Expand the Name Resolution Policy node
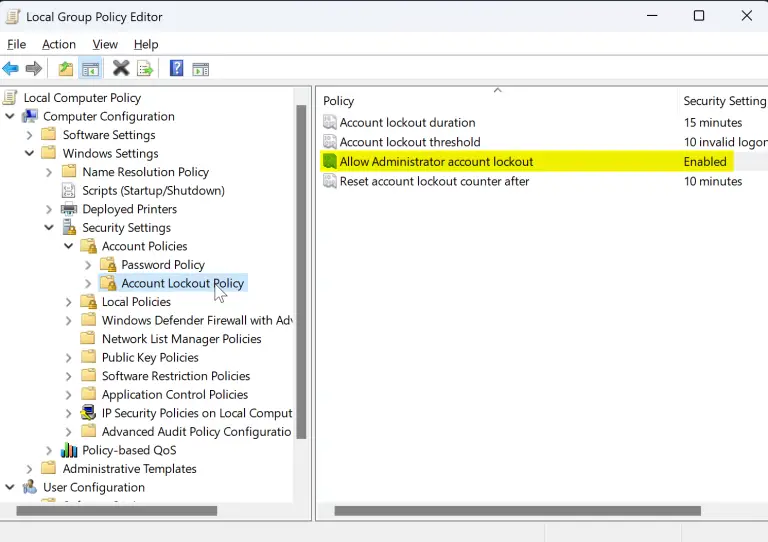The height and width of the screenshot is (542, 768). pos(49,172)
